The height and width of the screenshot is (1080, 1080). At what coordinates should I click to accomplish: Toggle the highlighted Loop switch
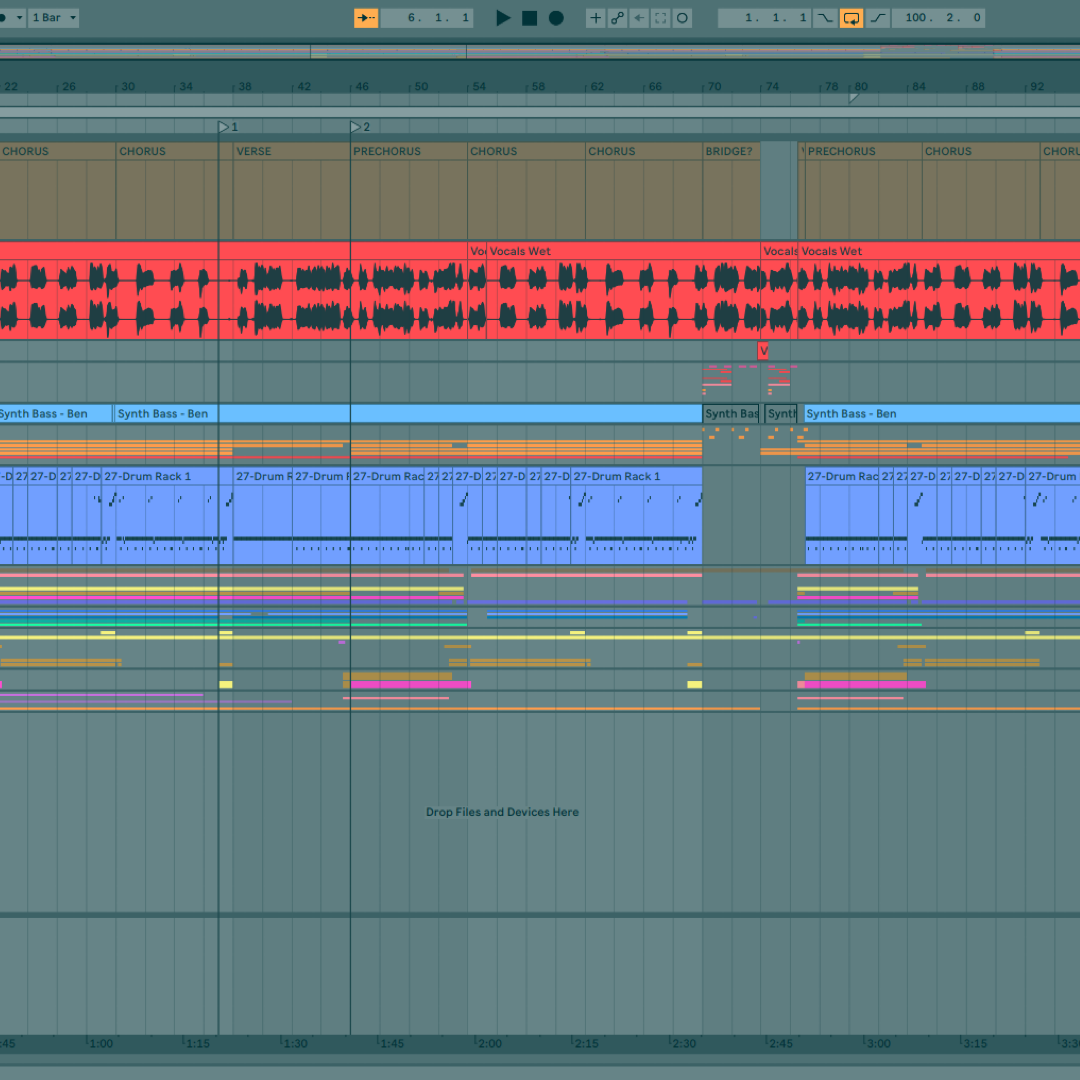pos(851,18)
